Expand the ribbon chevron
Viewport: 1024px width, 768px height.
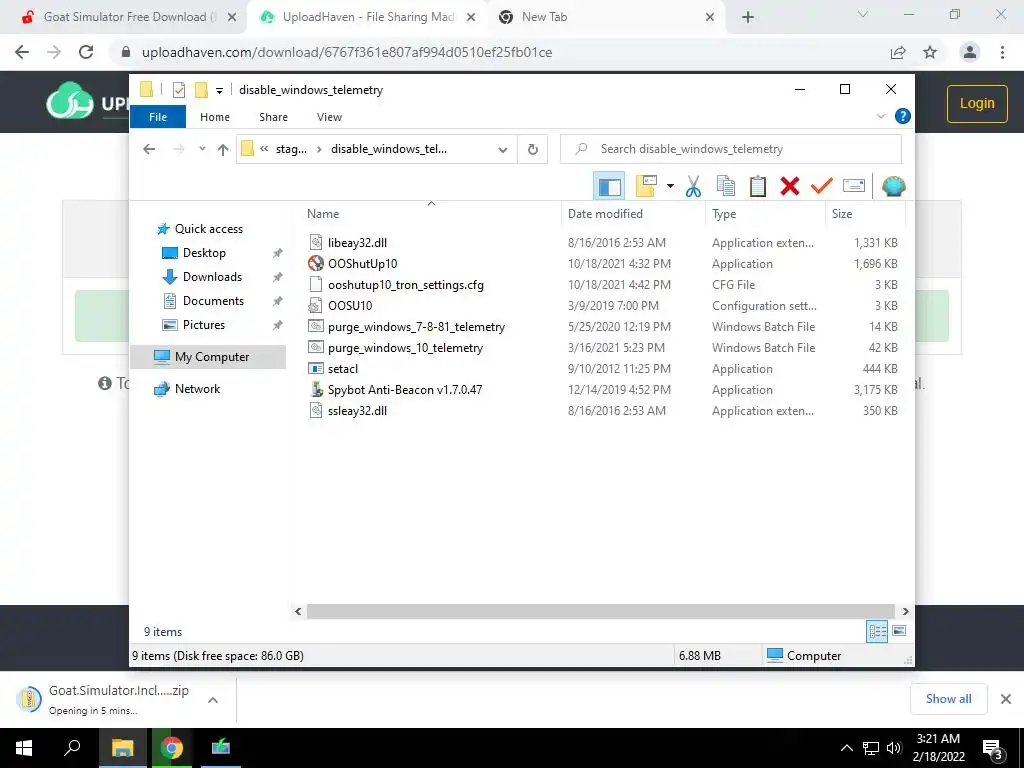click(x=881, y=116)
